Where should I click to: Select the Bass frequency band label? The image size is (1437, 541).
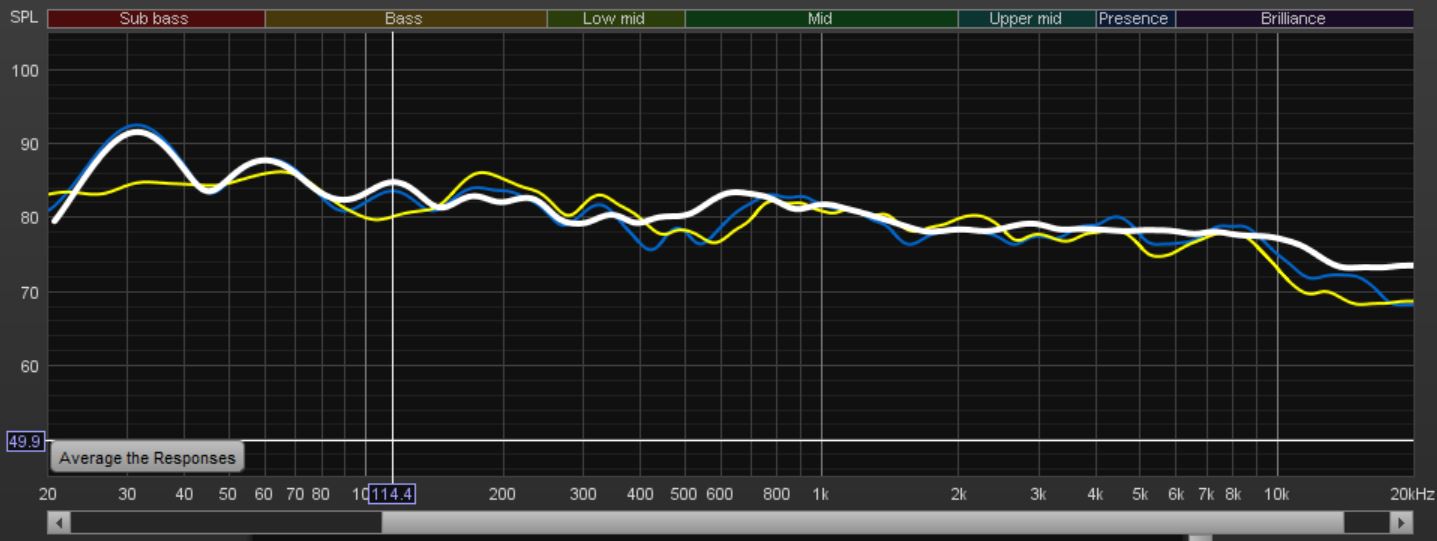[x=405, y=18]
